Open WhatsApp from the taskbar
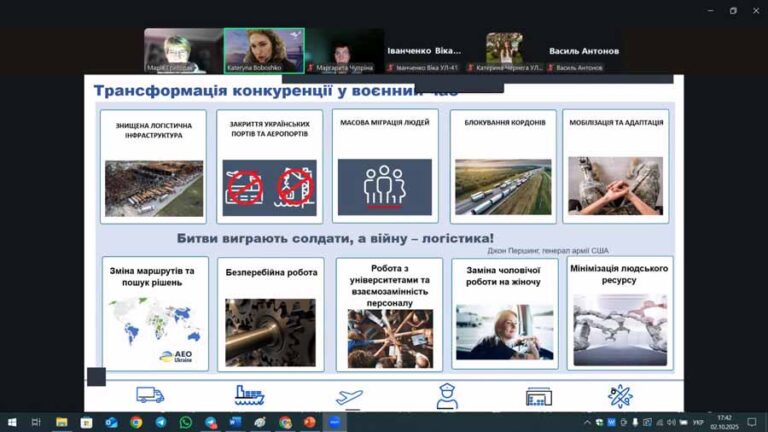 [185, 422]
